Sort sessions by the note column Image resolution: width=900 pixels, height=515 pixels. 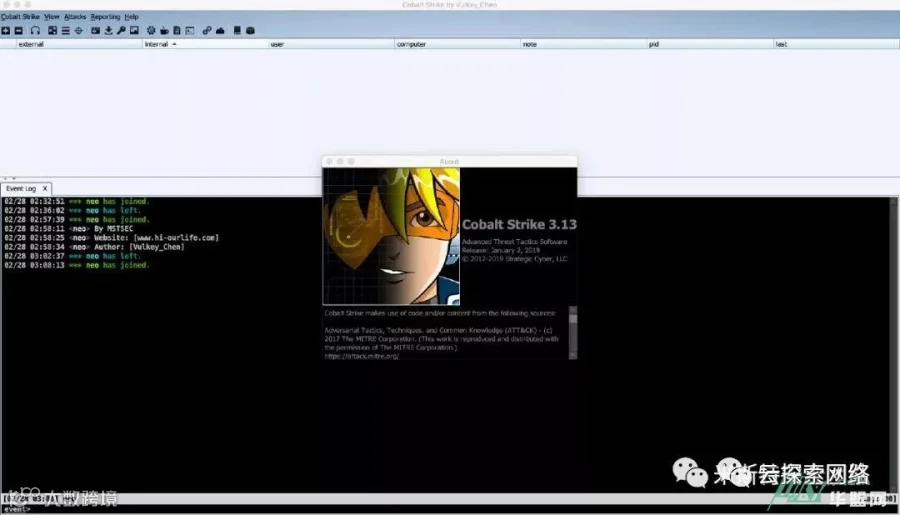584,44
